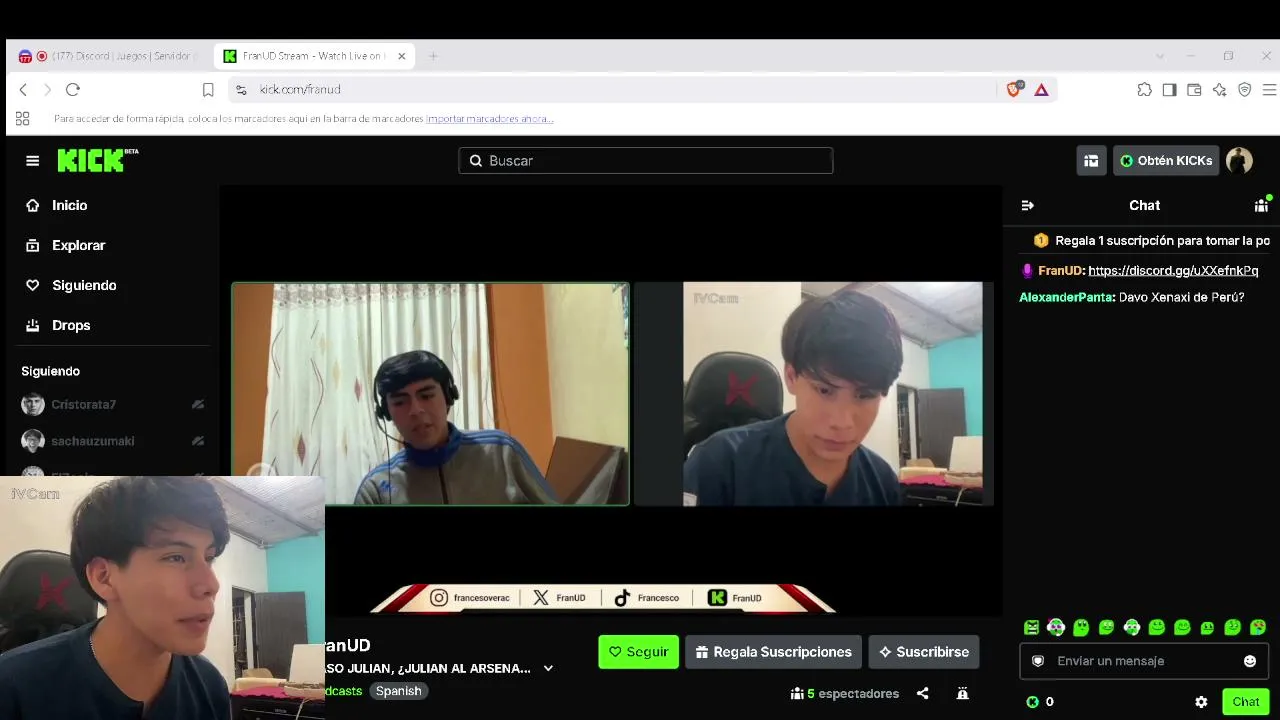Open a new browser tab
1280x720 pixels.
pos(433,56)
